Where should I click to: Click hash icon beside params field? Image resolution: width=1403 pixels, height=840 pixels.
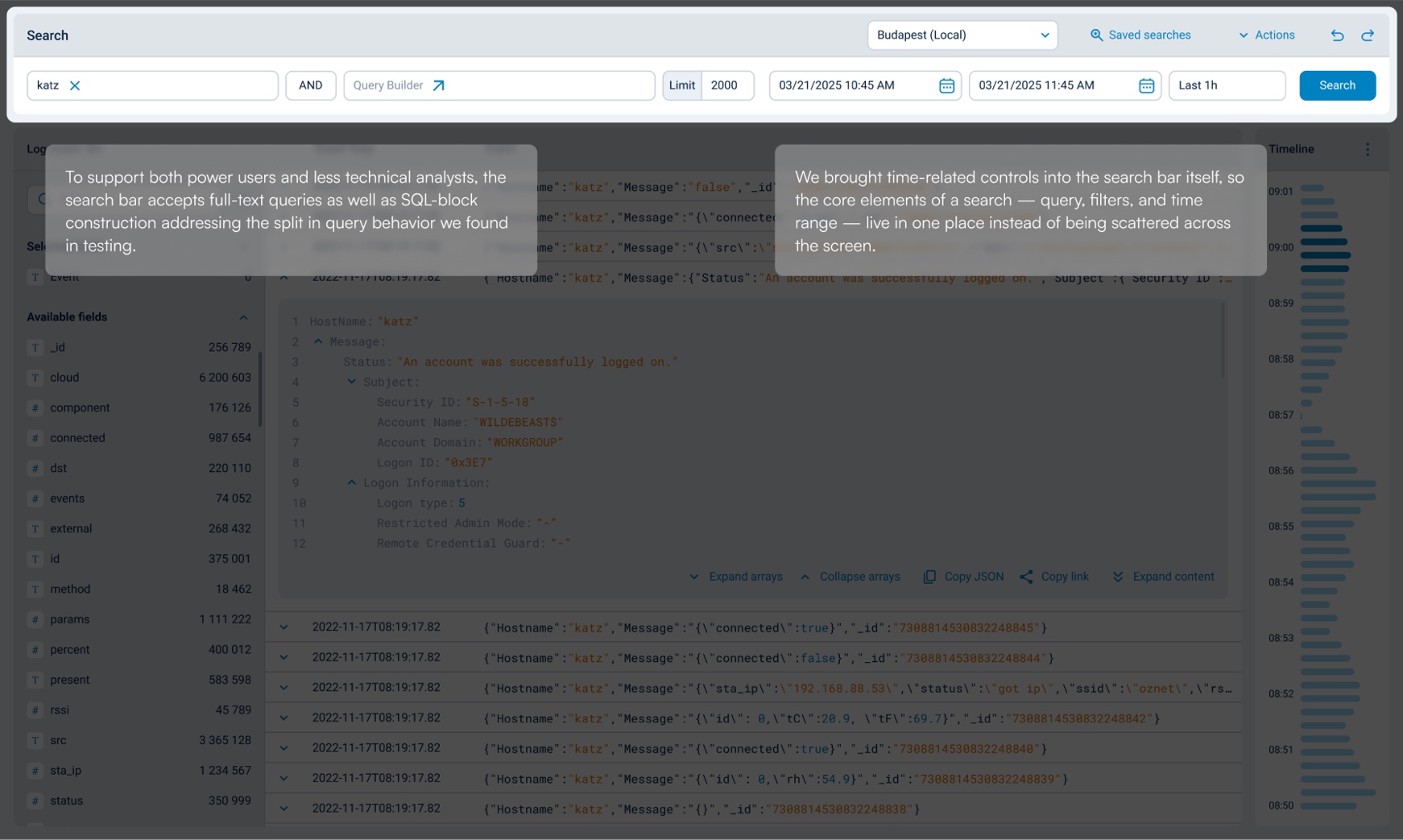click(x=35, y=619)
